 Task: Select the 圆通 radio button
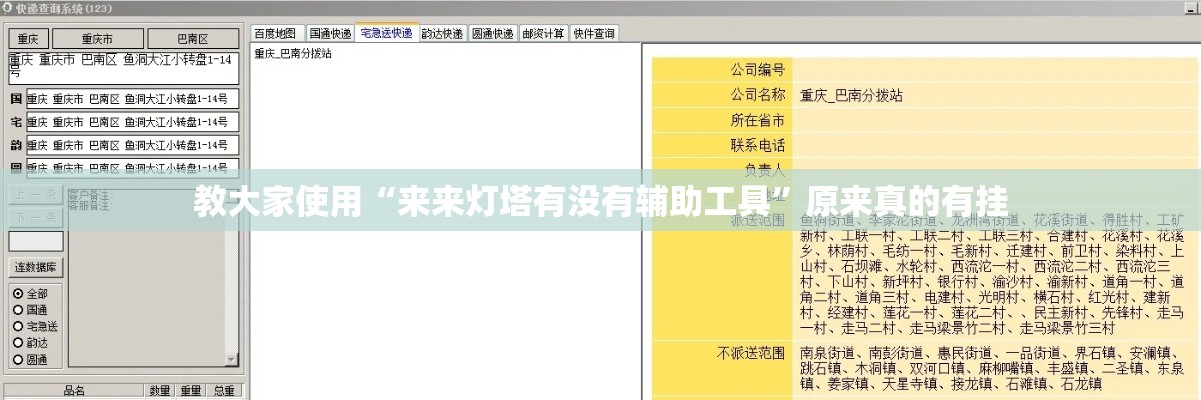click(17, 358)
